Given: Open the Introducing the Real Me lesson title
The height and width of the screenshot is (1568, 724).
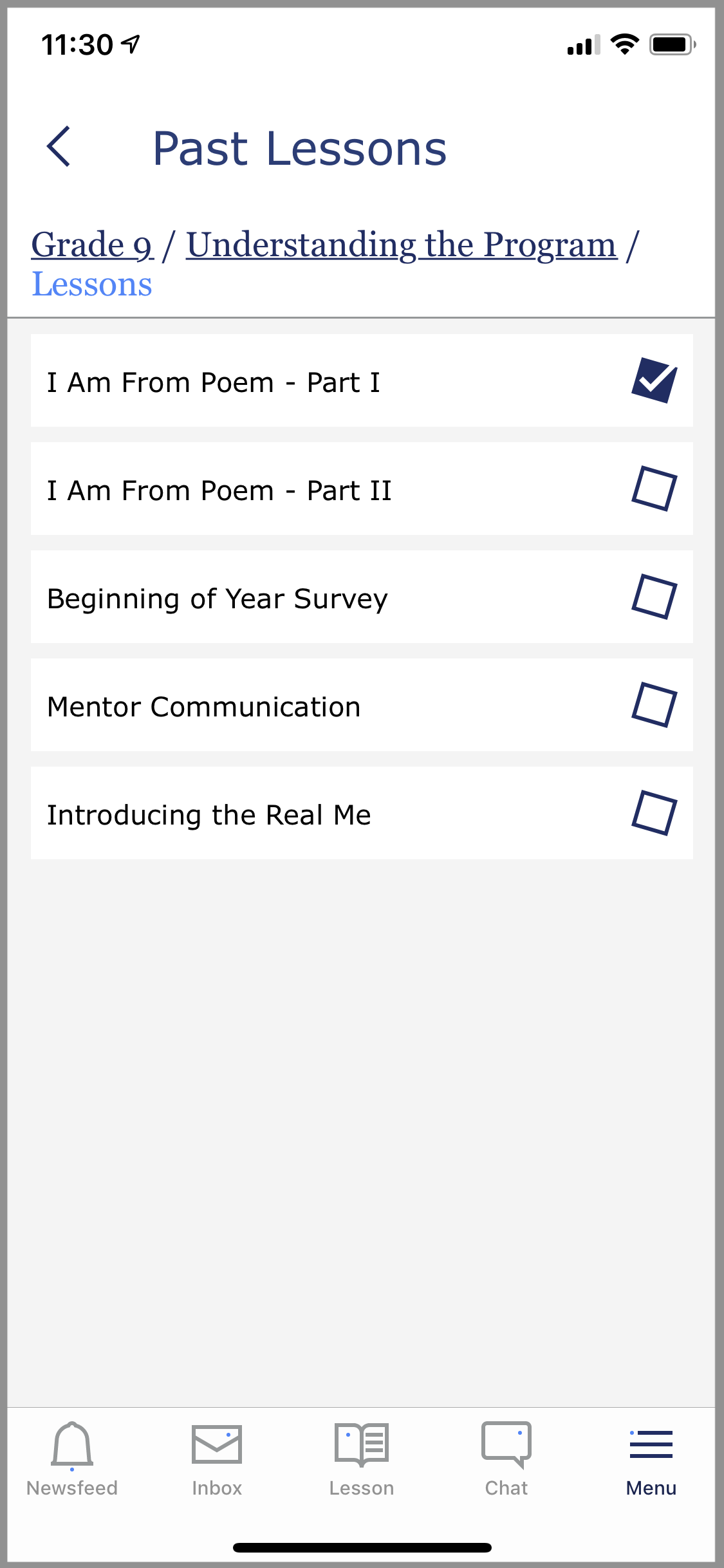Looking at the screenshot, I should tap(209, 815).
